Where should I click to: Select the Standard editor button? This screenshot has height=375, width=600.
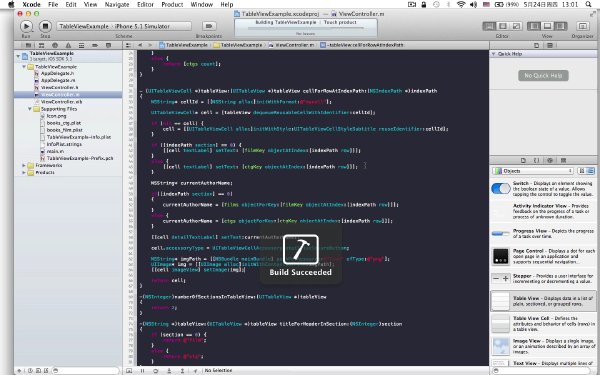click(489, 26)
